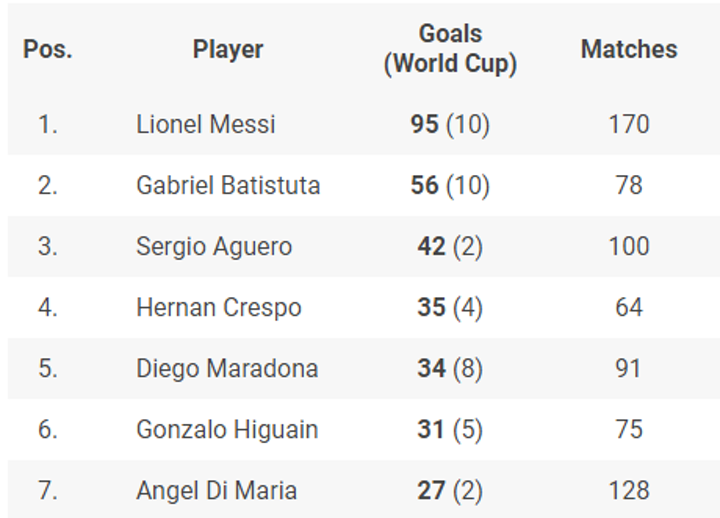Viewport: 720px width, 518px height.
Task: Click the Goals (World Cup) header
Action: (450, 49)
